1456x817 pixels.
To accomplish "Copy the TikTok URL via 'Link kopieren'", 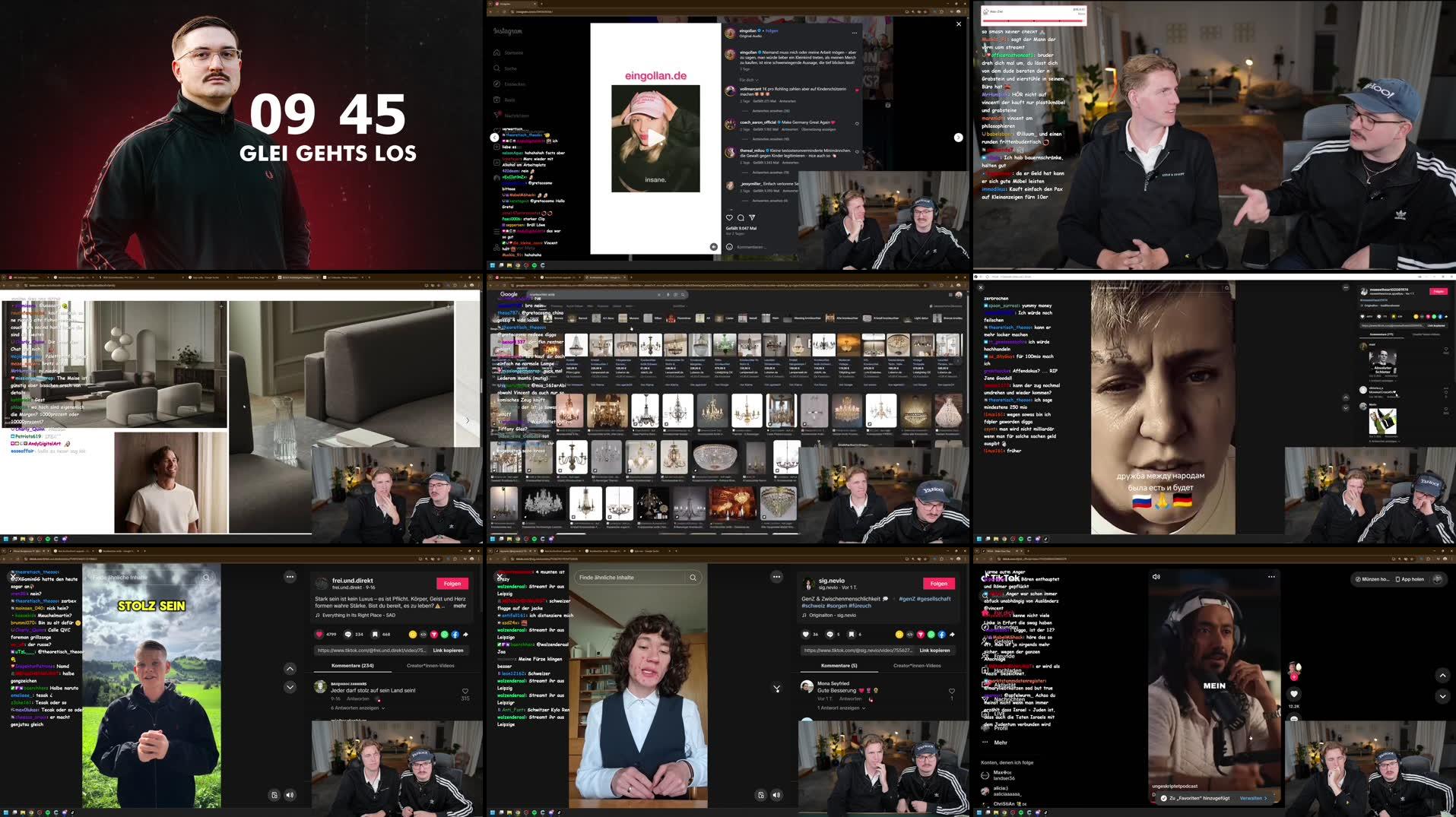I will coord(934,651).
